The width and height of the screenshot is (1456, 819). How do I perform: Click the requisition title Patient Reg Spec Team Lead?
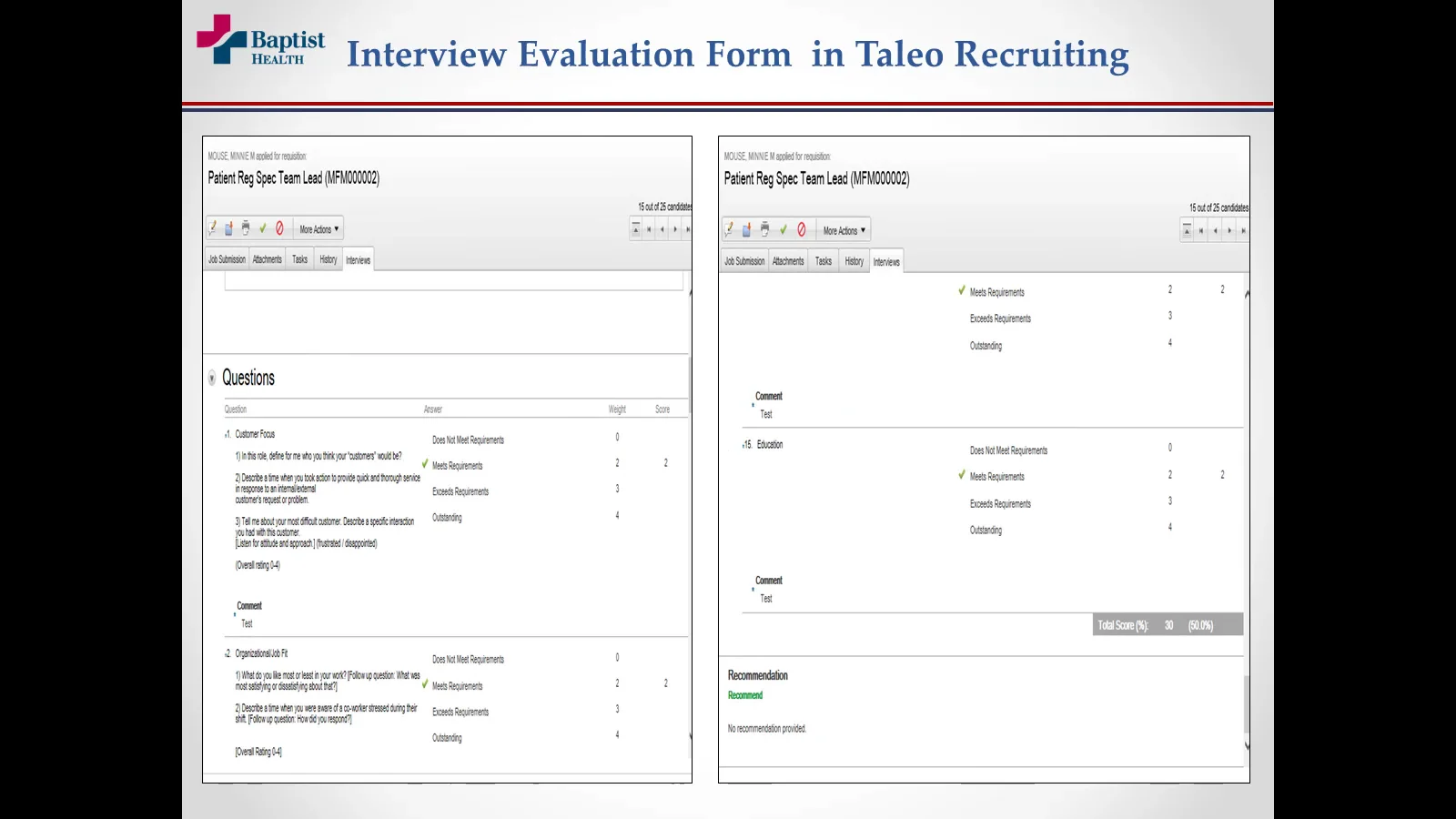pyautogui.click(x=293, y=178)
